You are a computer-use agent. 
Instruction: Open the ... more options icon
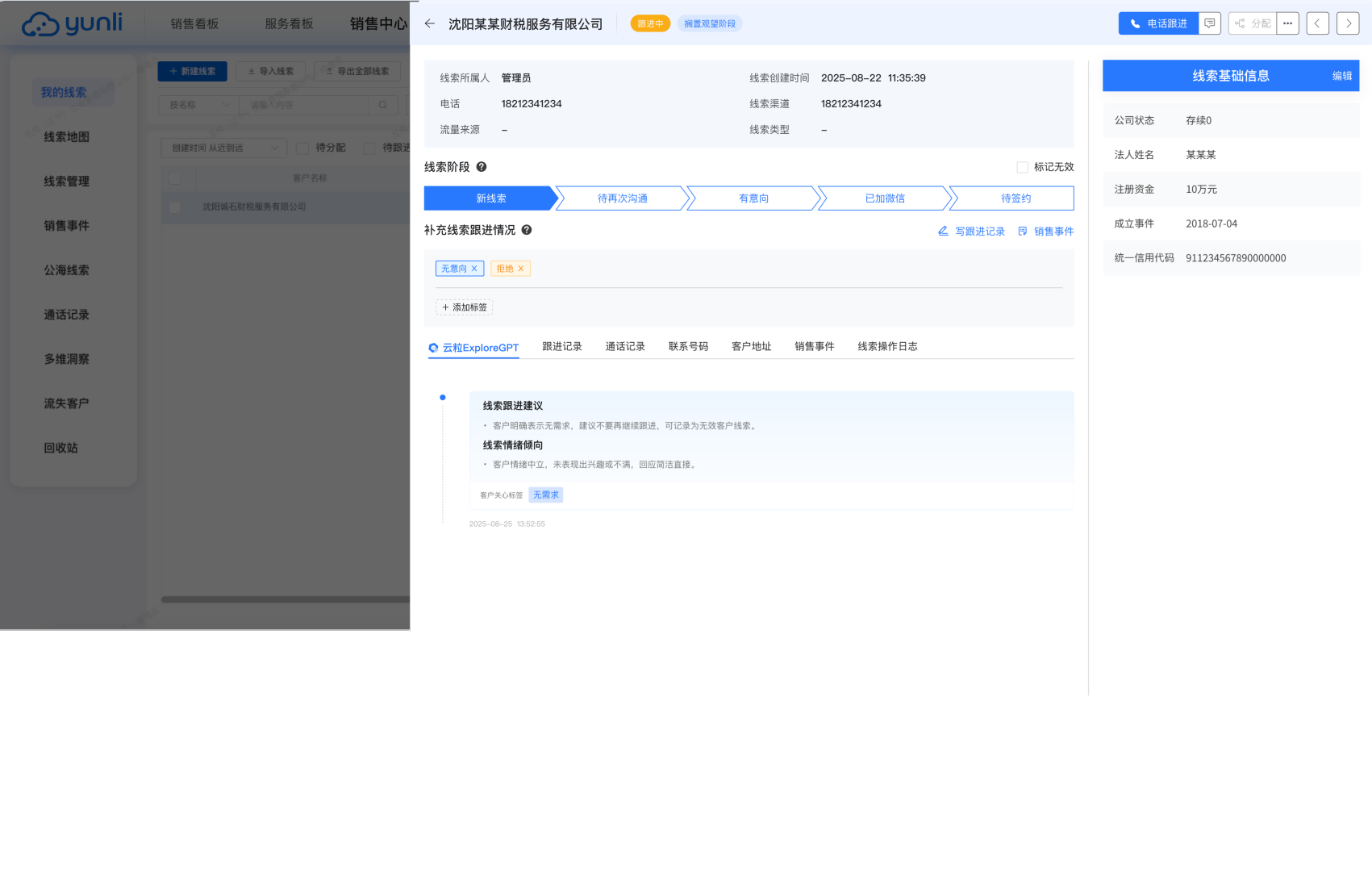1288,23
